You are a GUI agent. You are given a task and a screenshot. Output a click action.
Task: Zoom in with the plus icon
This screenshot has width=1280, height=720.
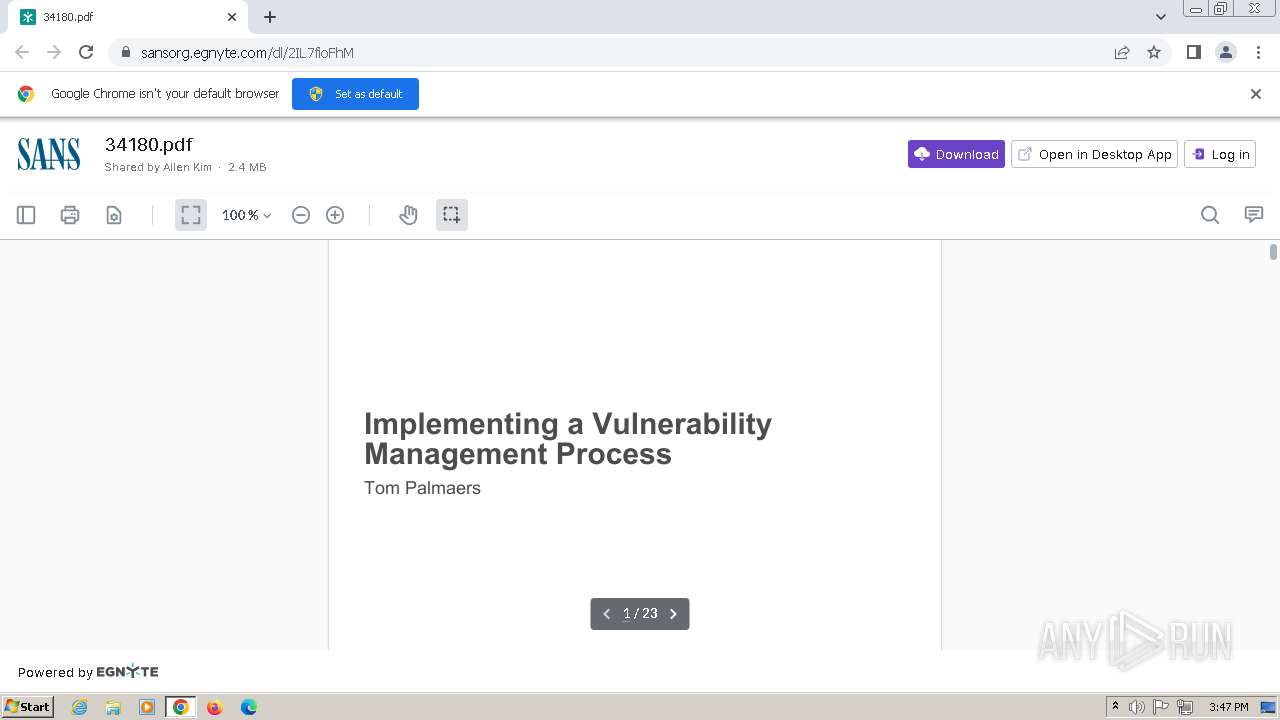pos(335,215)
